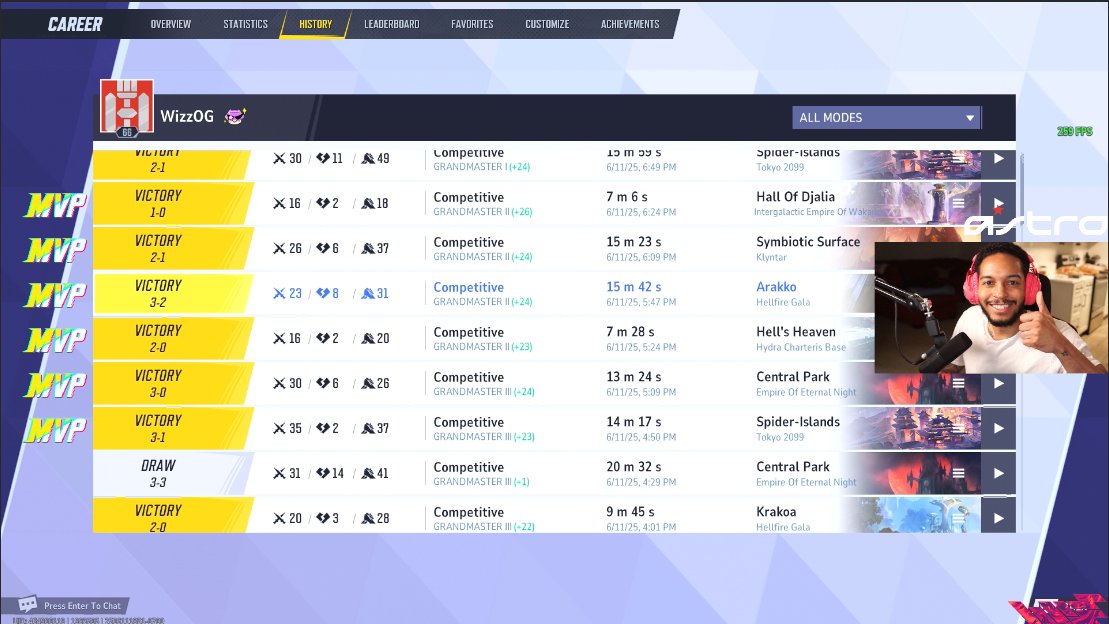Play replay of Spider-Islands 14 m 17 s match

(x=998, y=428)
